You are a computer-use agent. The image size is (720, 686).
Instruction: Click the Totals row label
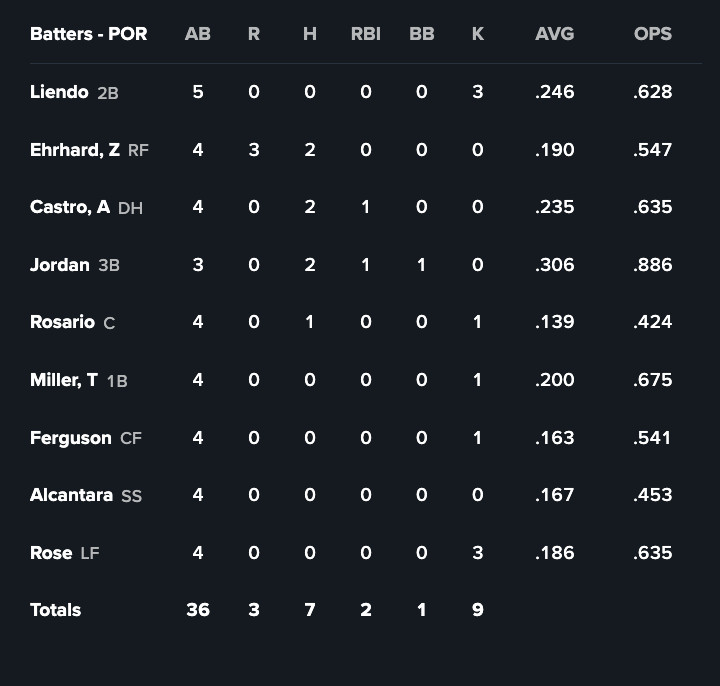click(56, 610)
